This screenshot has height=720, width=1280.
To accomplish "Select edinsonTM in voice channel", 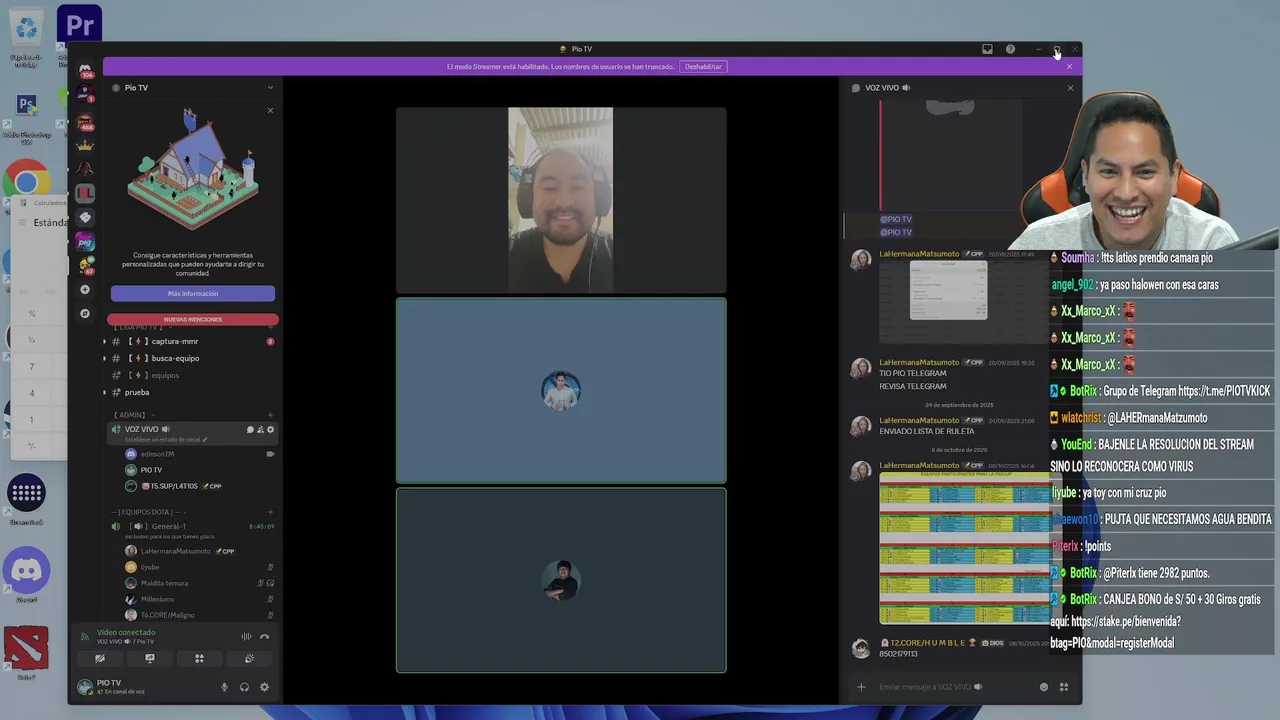I will click(192, 454).
